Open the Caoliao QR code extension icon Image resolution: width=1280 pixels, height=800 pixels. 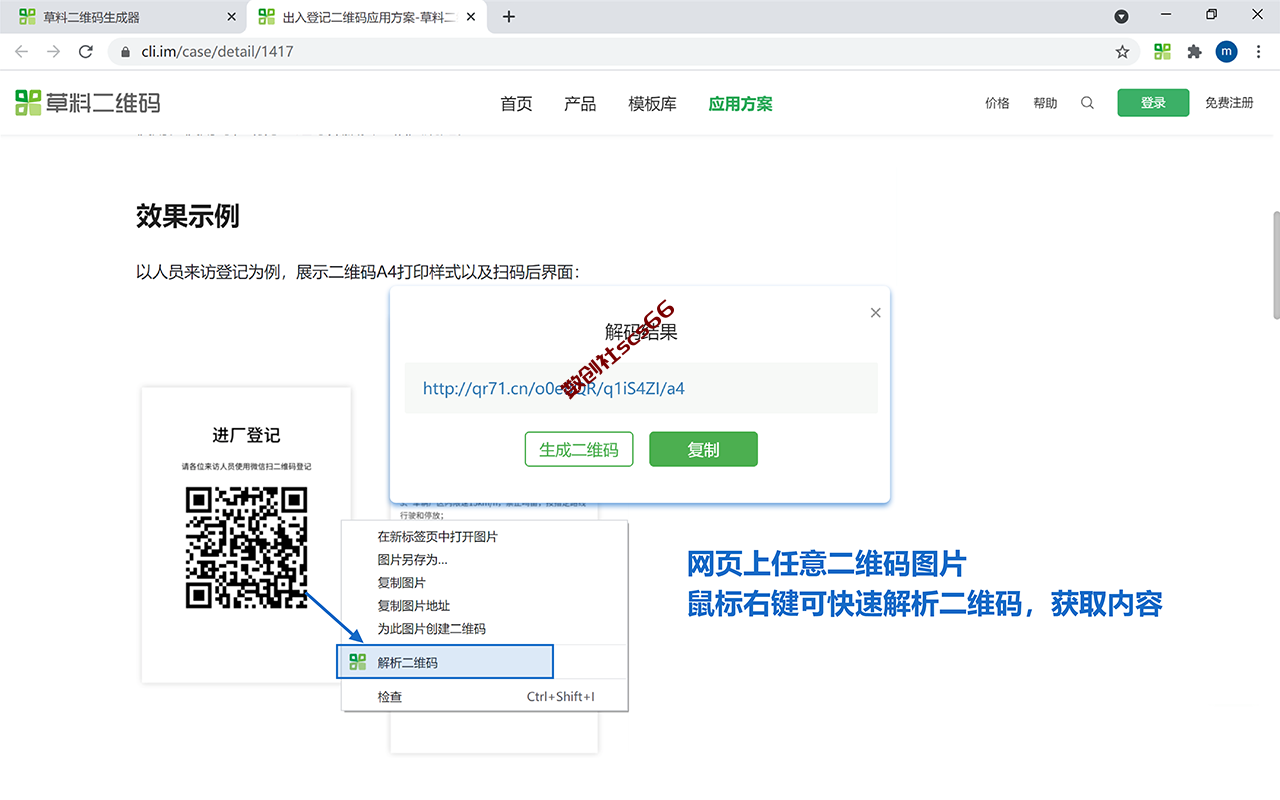click(1162, 52)
